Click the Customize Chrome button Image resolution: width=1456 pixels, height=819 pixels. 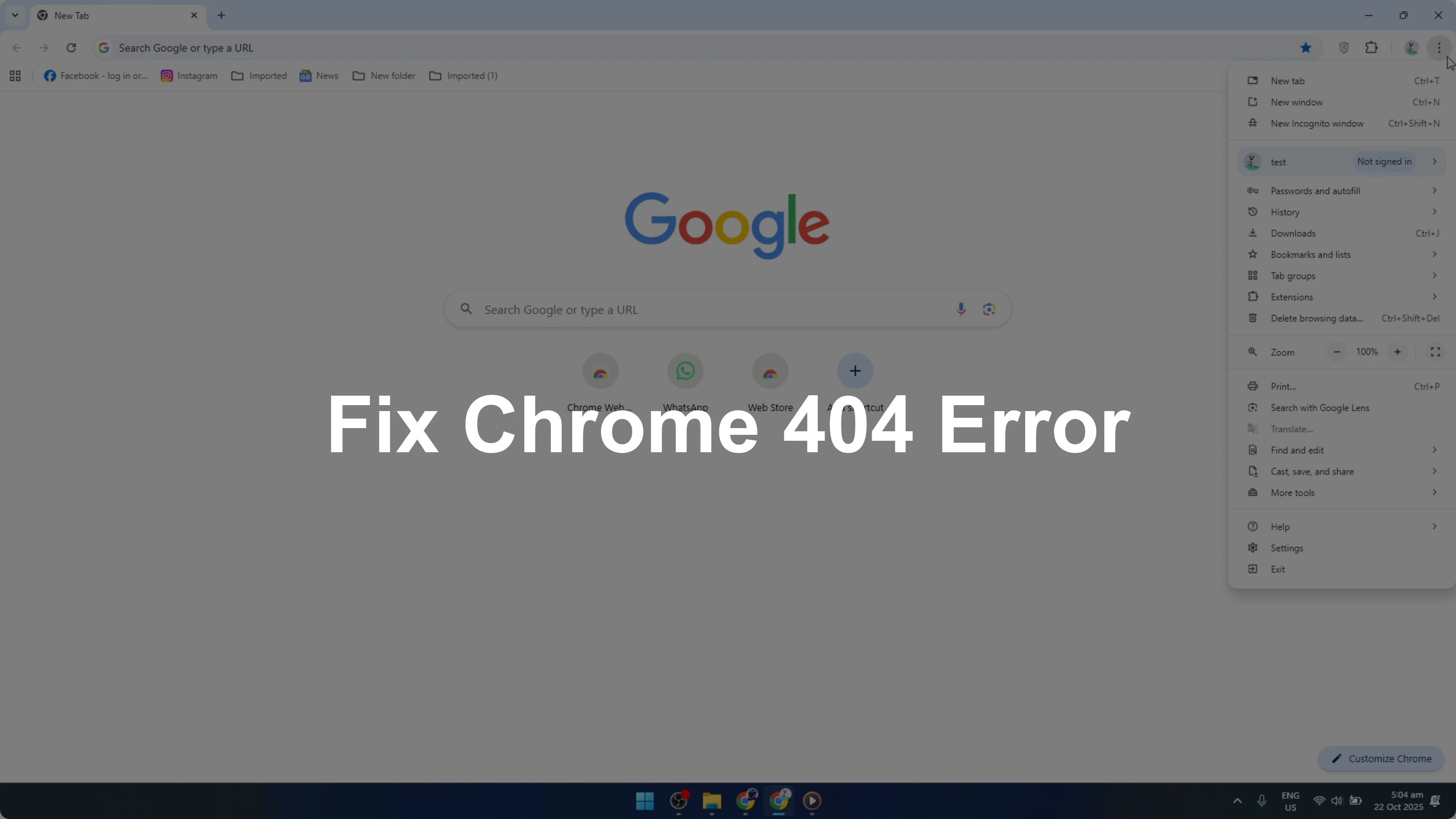1381,758
